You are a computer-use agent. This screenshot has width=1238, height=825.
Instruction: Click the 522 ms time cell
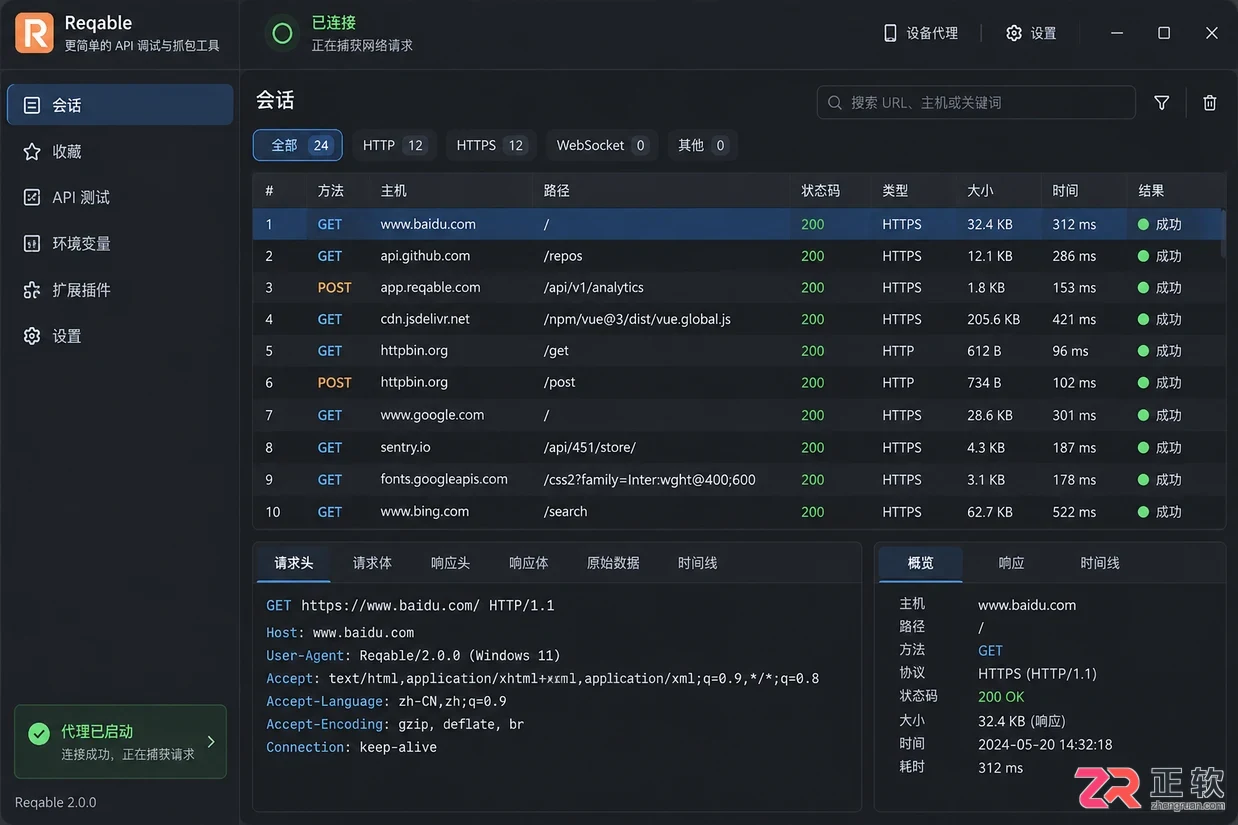[1074, 511]
